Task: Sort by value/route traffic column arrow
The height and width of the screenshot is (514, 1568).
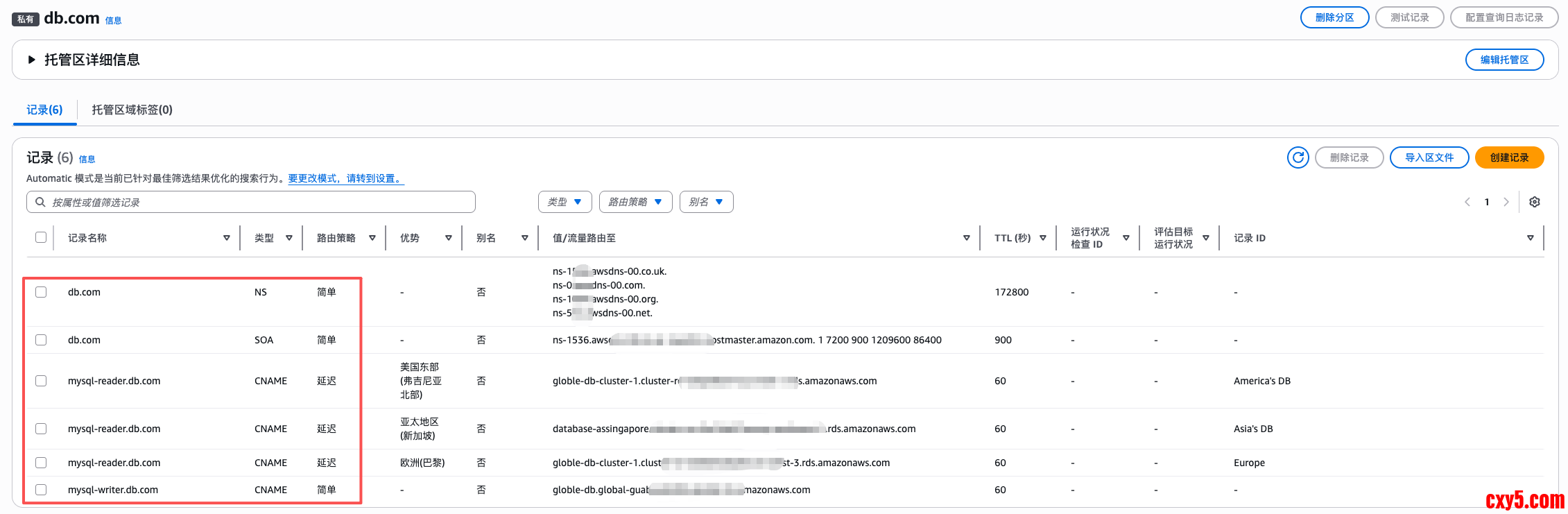Action: pos(966,238)
